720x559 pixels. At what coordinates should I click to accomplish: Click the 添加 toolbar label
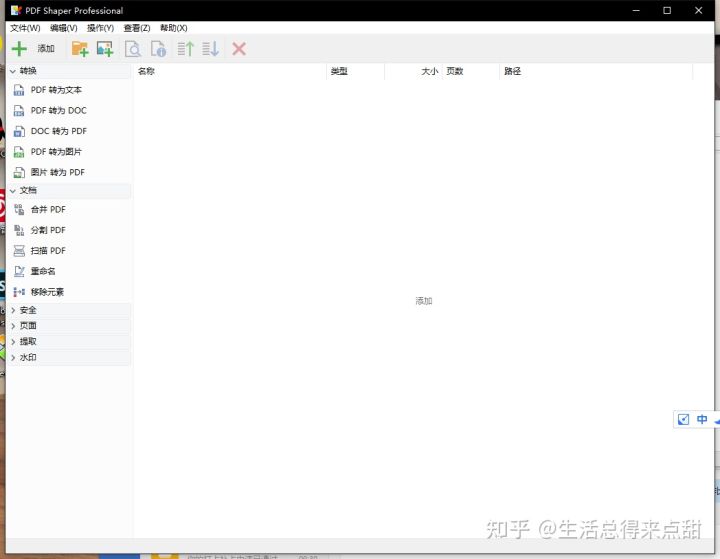(x=46, y=49)
